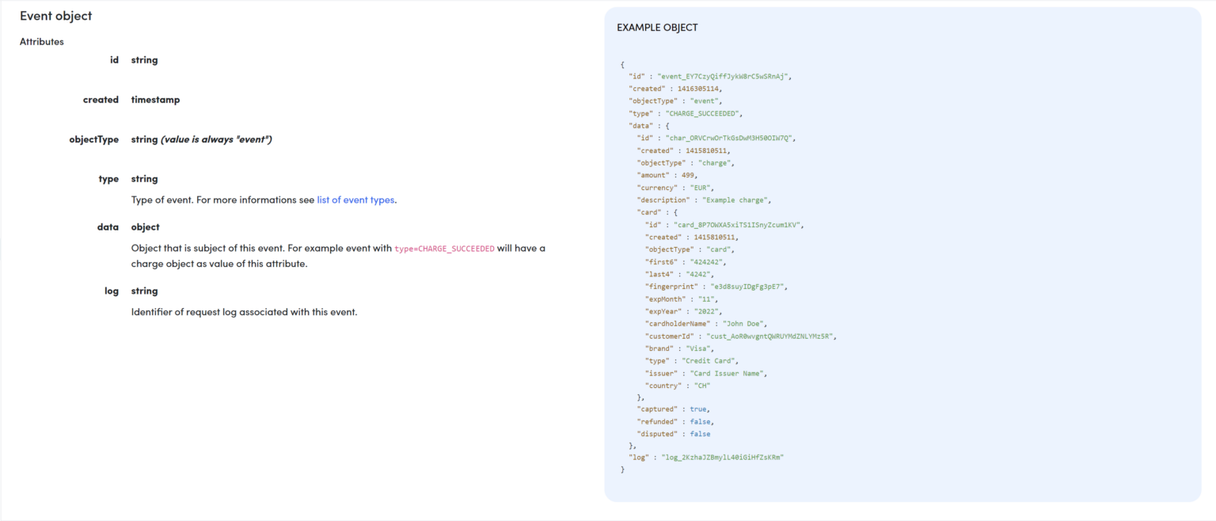
Task: Select the type attribute name
Action: [x=109, y=179]
